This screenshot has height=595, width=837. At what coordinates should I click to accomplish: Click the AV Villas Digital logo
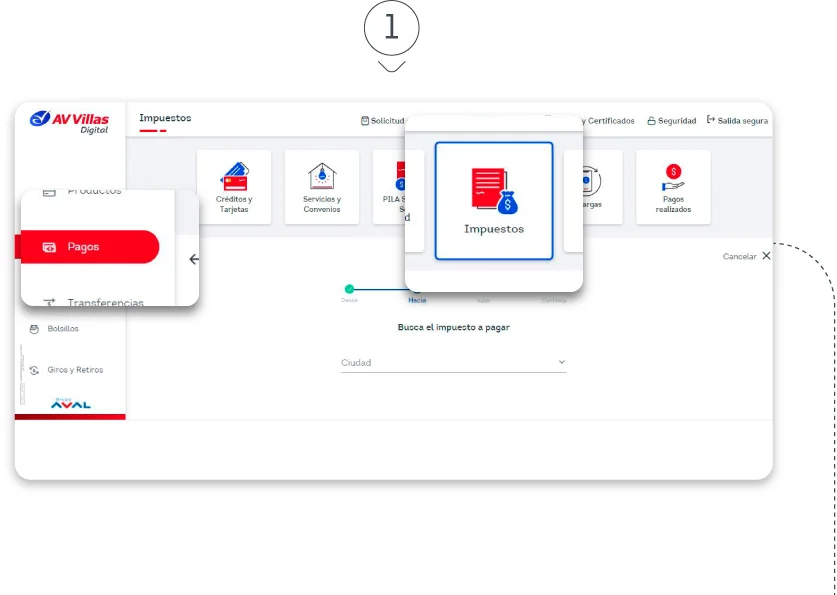click(70, 122)
